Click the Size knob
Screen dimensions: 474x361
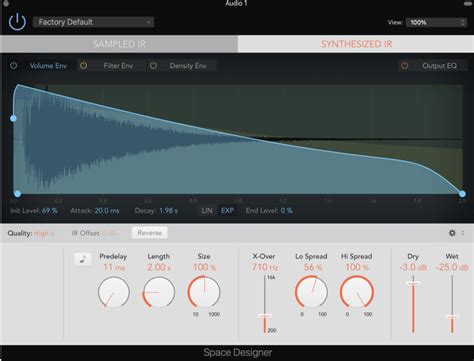(204, 292)
